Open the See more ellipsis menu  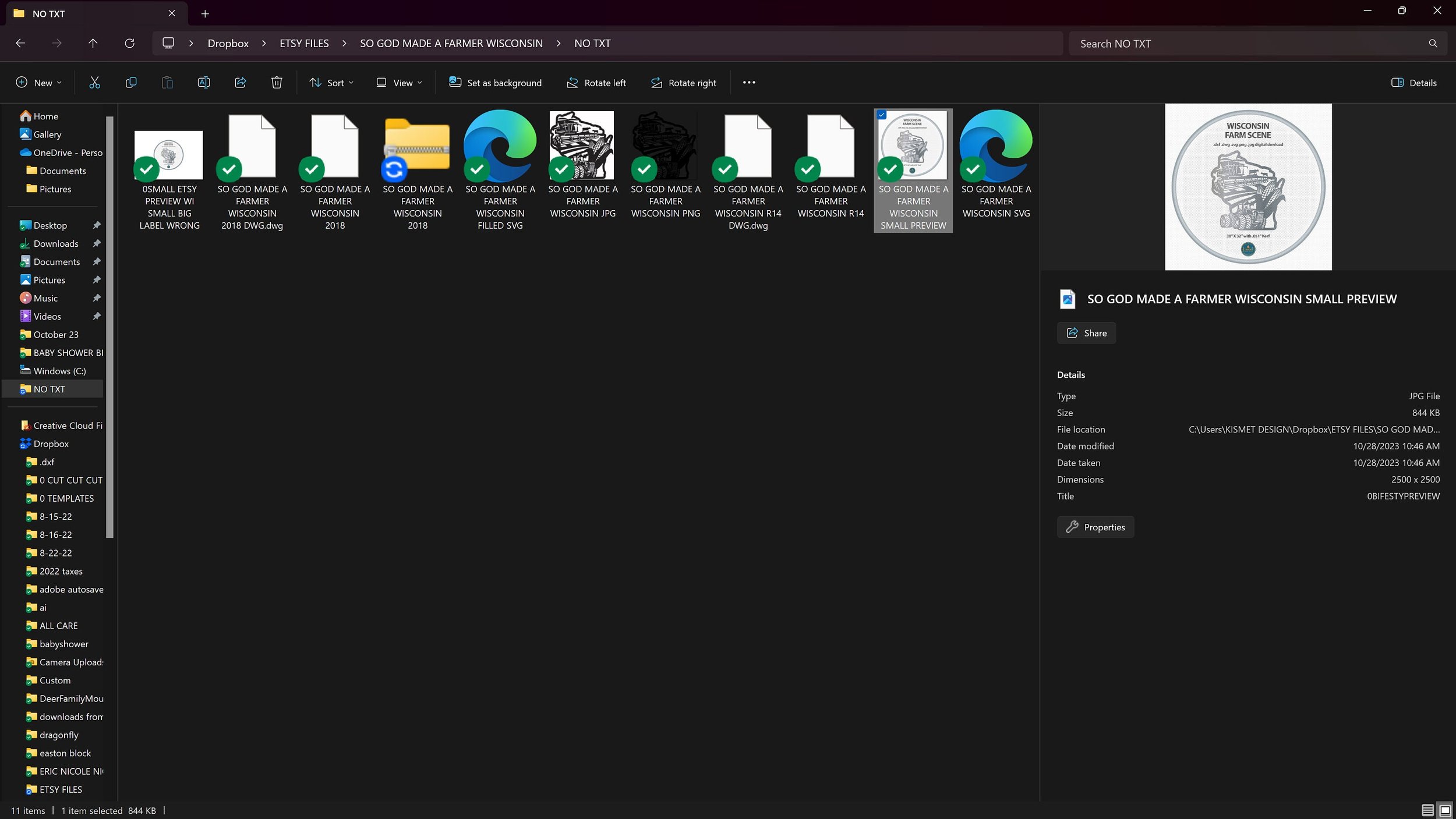pos(749,83)
